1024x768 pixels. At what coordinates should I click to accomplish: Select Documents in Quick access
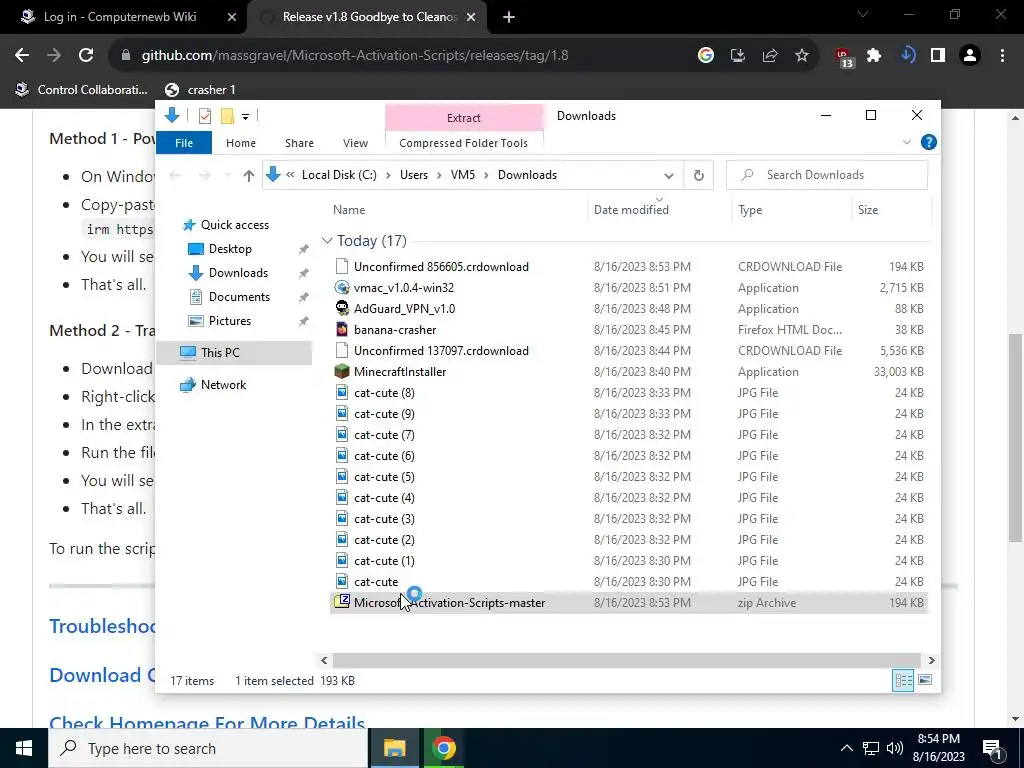(239, 296)
